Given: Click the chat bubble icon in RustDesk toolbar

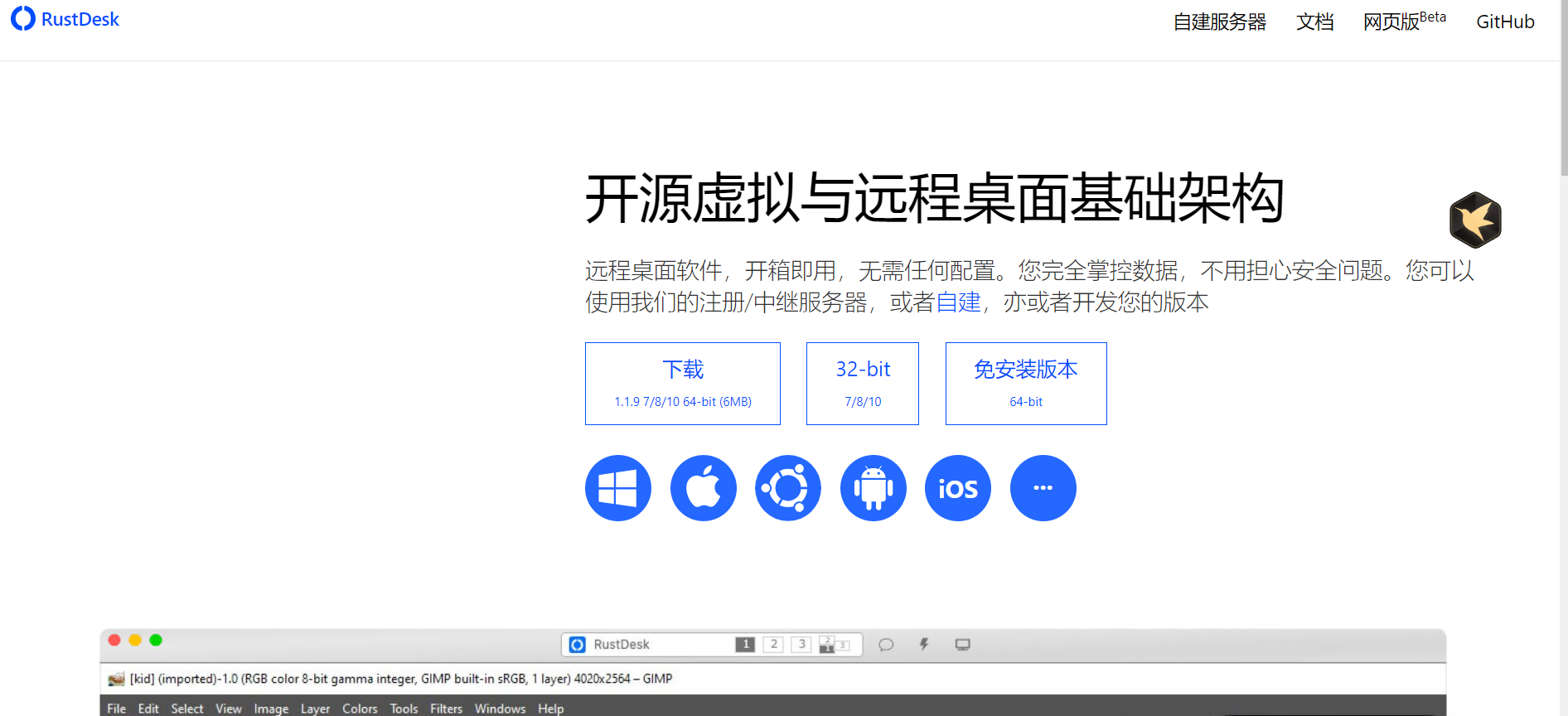Looking at the screenshot, I should click(x=886, y=645).
